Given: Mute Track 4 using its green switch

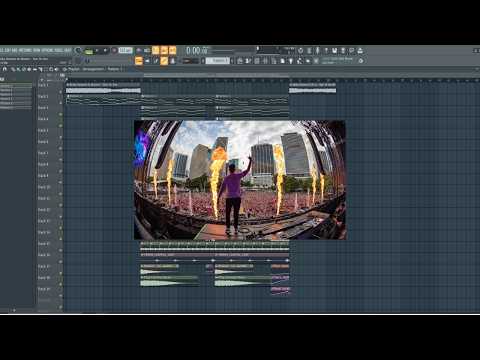Looking at the screenshot, I should point(60,125).
